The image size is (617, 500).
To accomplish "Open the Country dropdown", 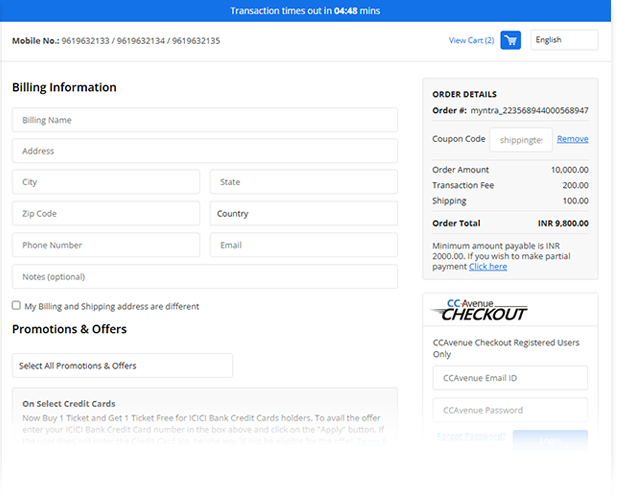I will point(303,214).
